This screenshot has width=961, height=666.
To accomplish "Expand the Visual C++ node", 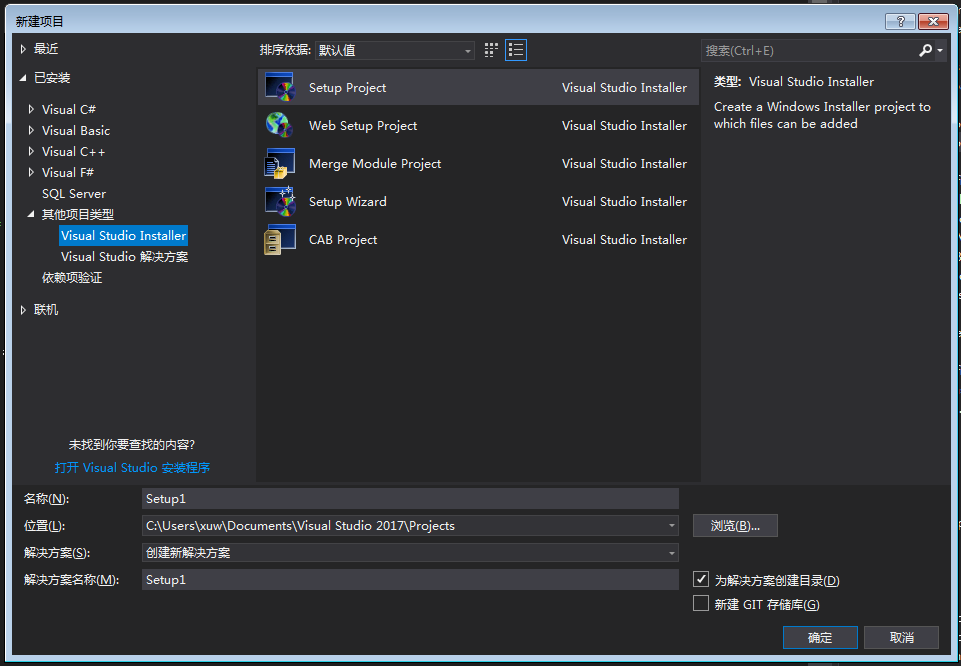I will tap(31, 151).
